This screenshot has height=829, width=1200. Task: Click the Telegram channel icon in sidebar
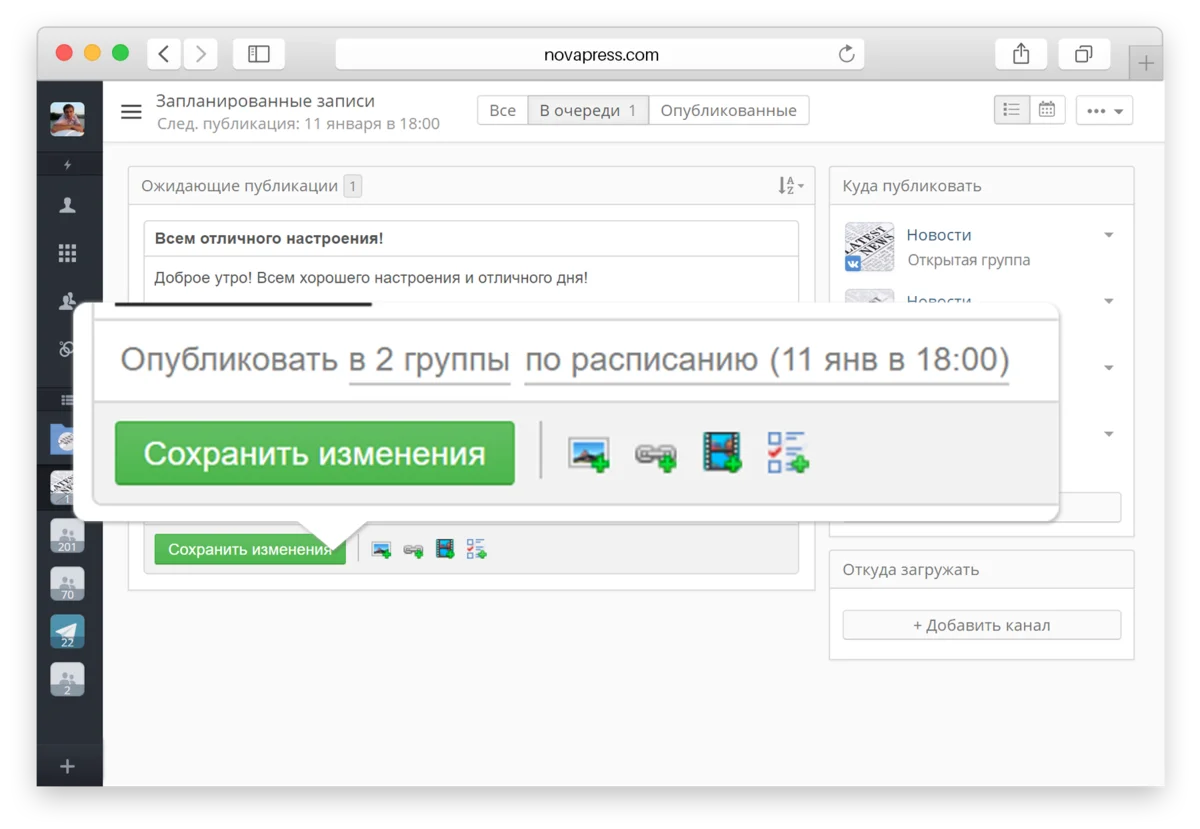point(67,632)
